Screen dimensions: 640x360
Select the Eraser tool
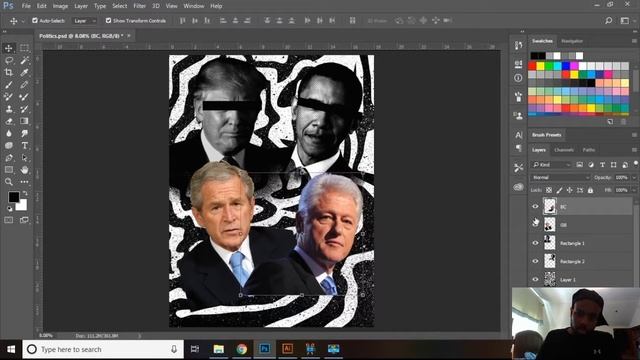9,121
